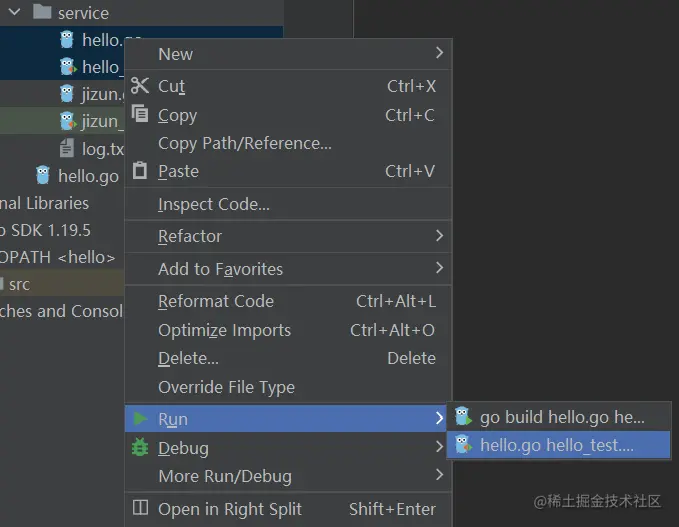Click gopher test icon beside jizun_ file

68,121
